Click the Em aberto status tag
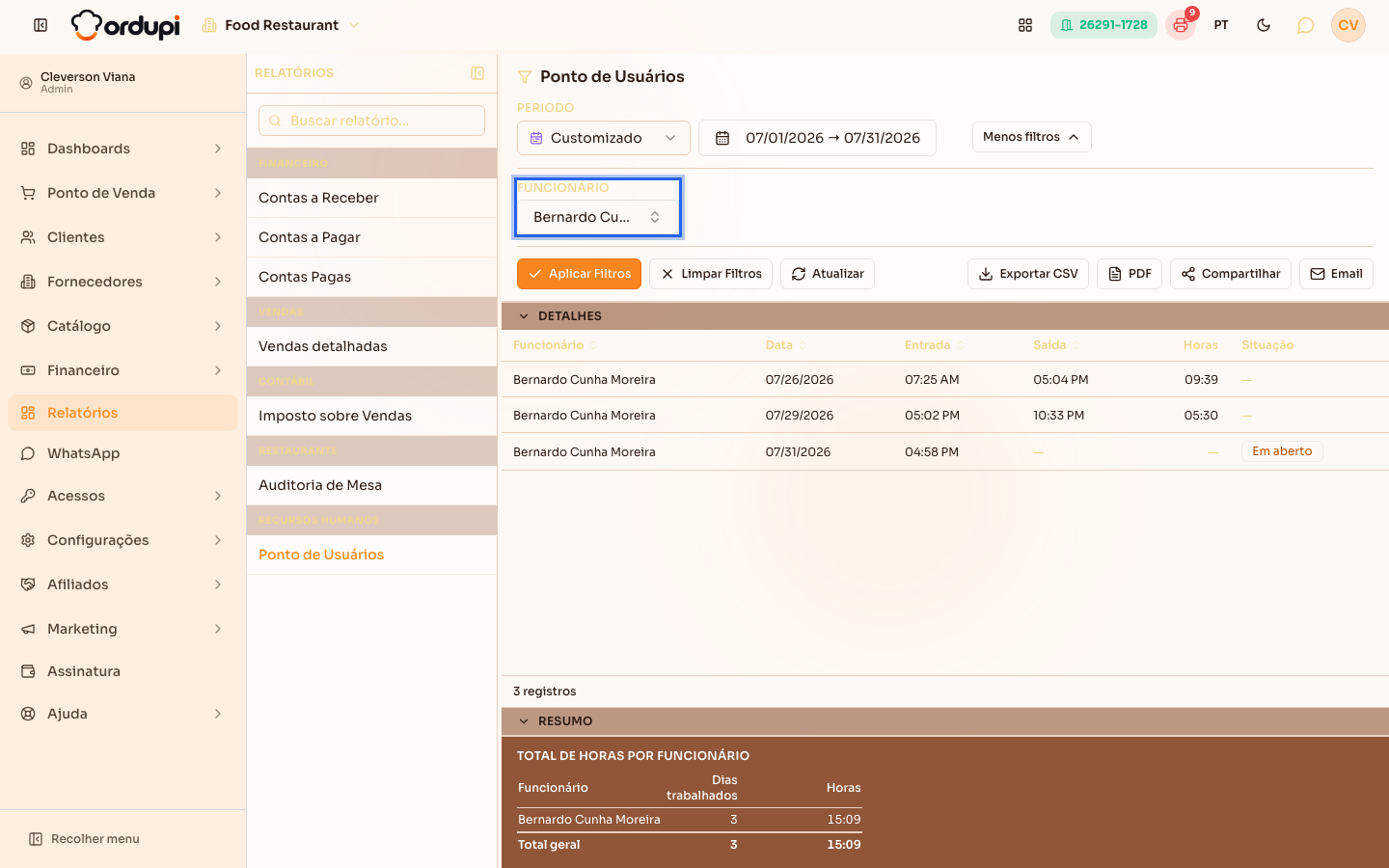The height and width of the screenshot is (868, 1389). point(1282,451)
